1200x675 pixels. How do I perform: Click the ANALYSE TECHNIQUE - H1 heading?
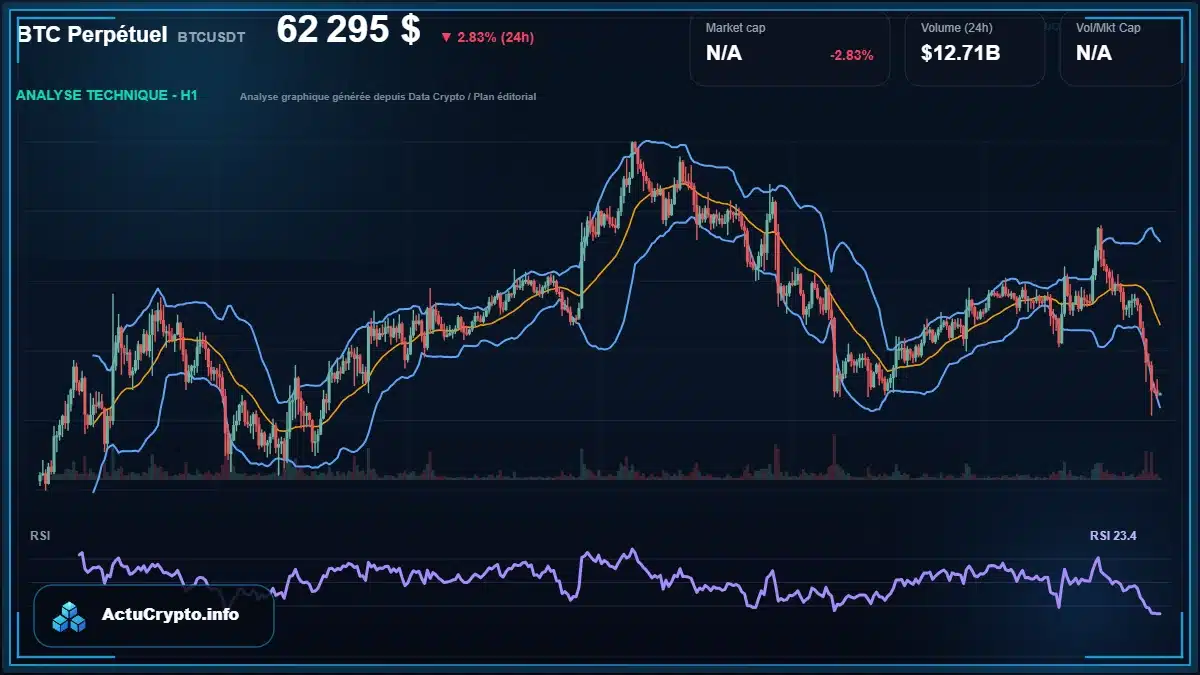click(107, 95)
